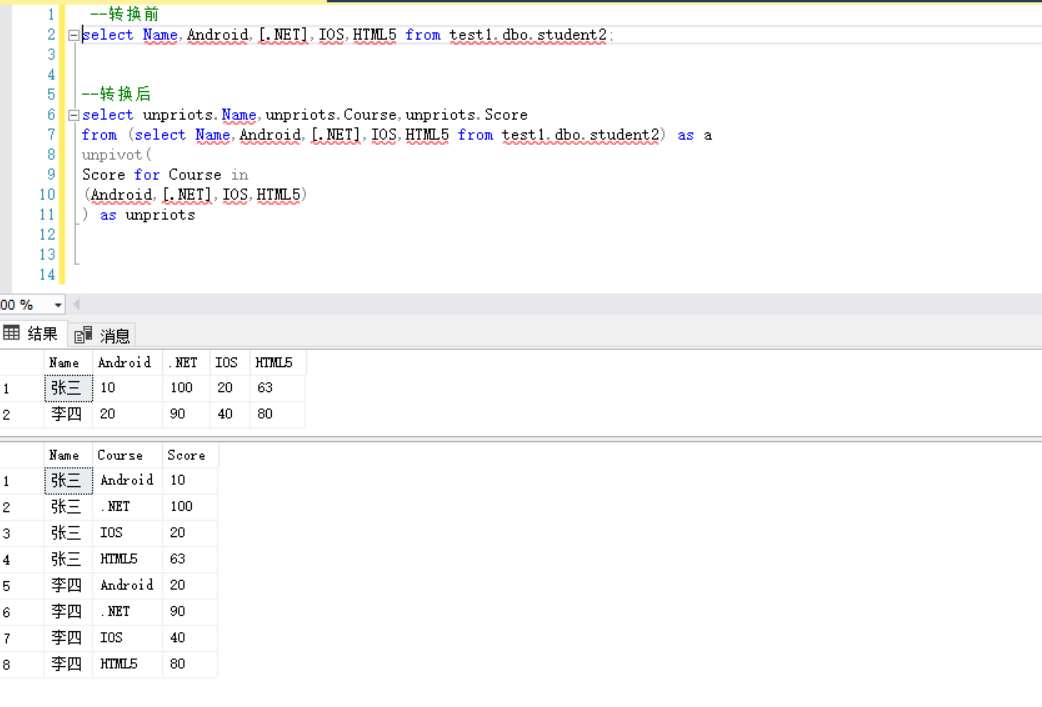Select the Android column header

126,362
